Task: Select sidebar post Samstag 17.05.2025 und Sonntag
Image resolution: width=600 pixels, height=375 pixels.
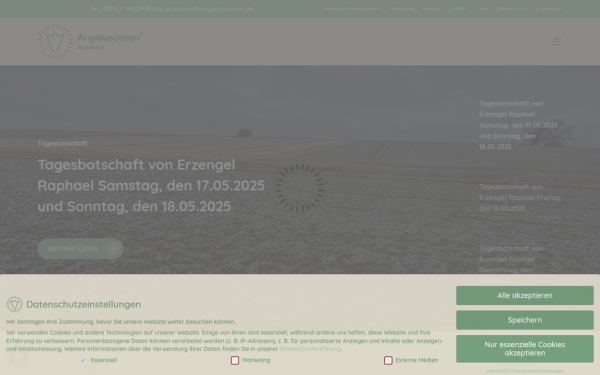Action: coord(518,125)
